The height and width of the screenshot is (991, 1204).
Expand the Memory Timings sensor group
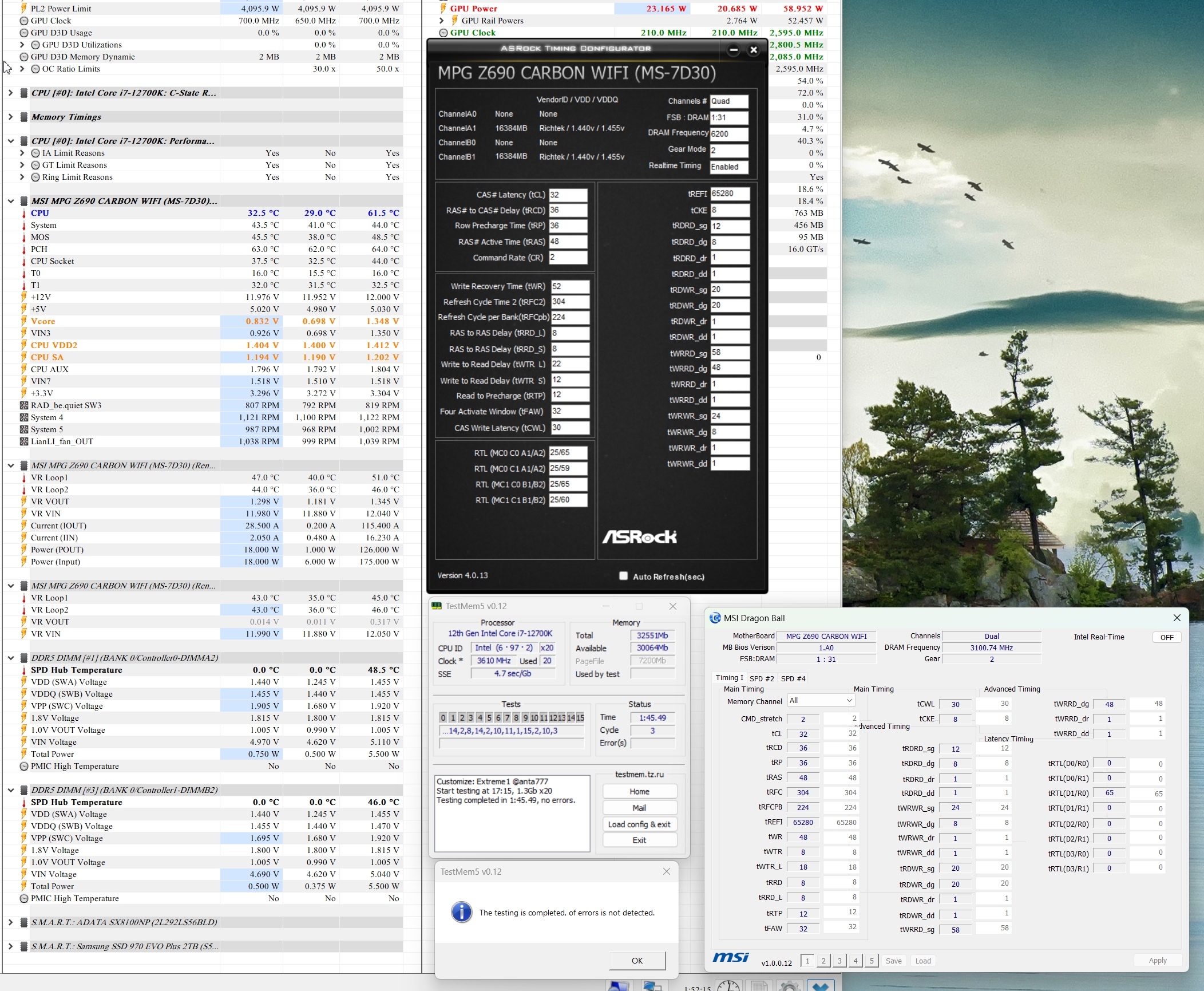pos(10,117)
